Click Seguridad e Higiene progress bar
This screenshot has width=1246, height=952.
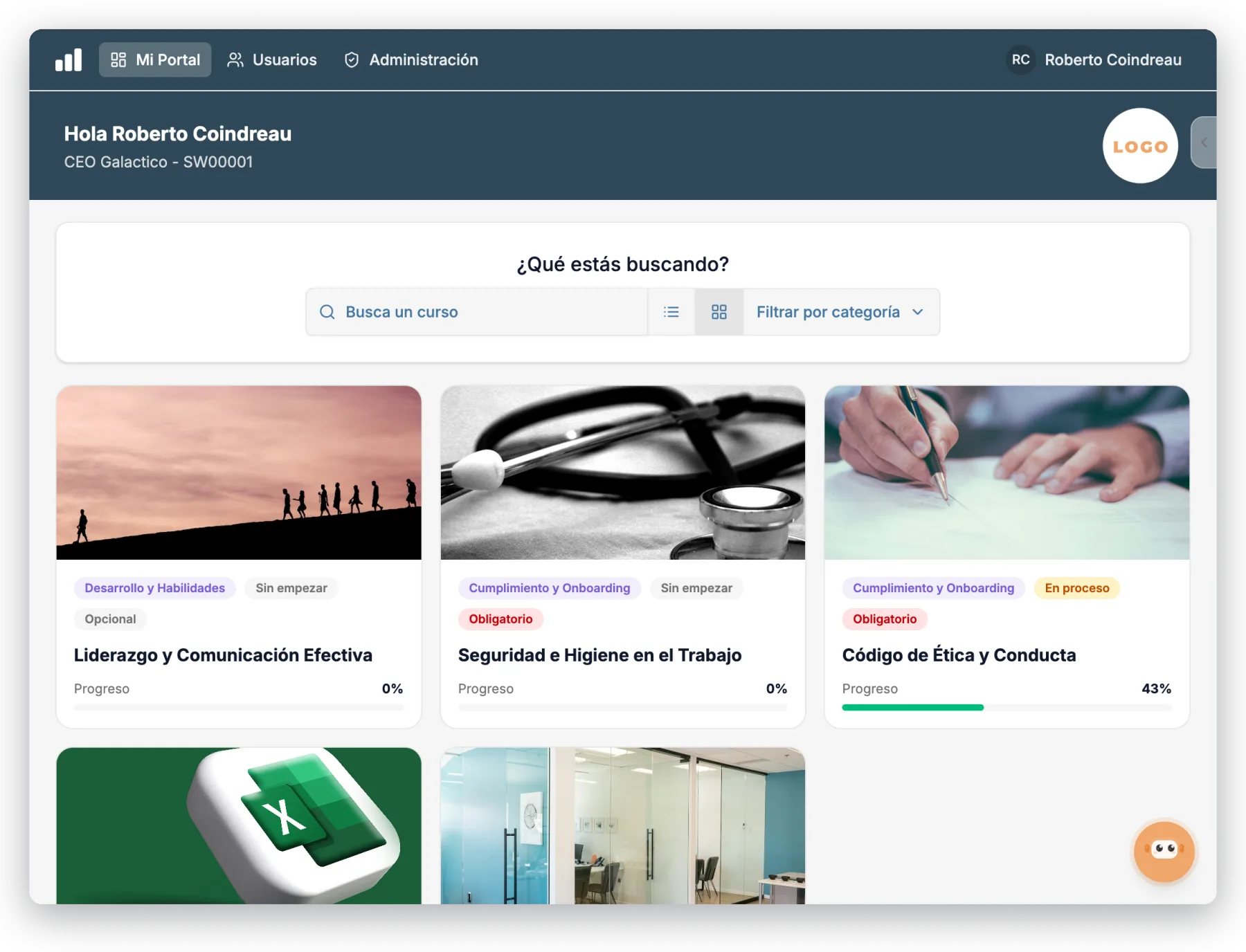(x=623, y=707)
